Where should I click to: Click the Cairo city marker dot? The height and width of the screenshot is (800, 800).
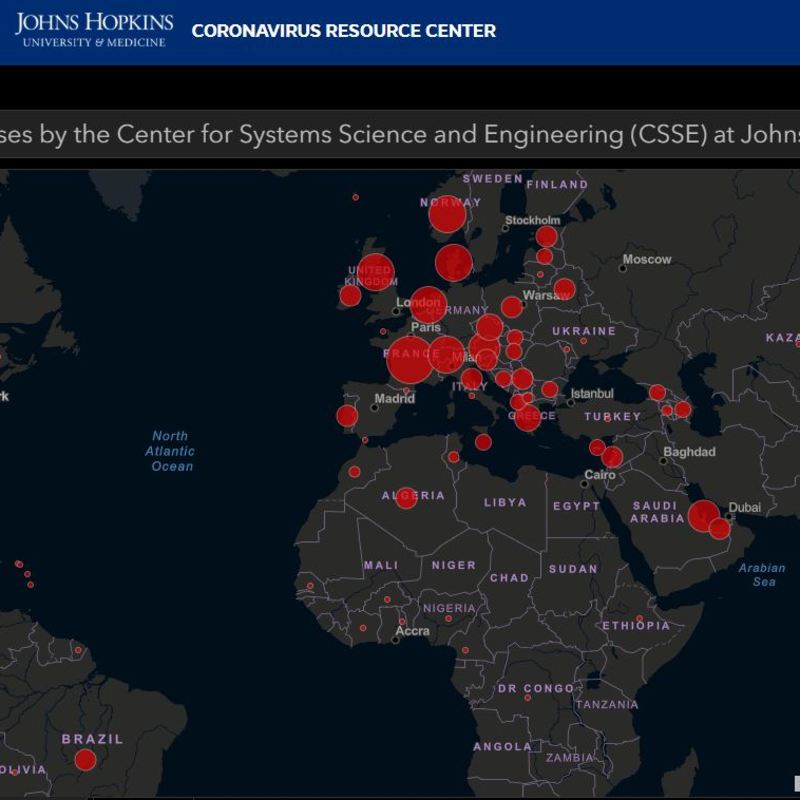(x=585, y=485)
